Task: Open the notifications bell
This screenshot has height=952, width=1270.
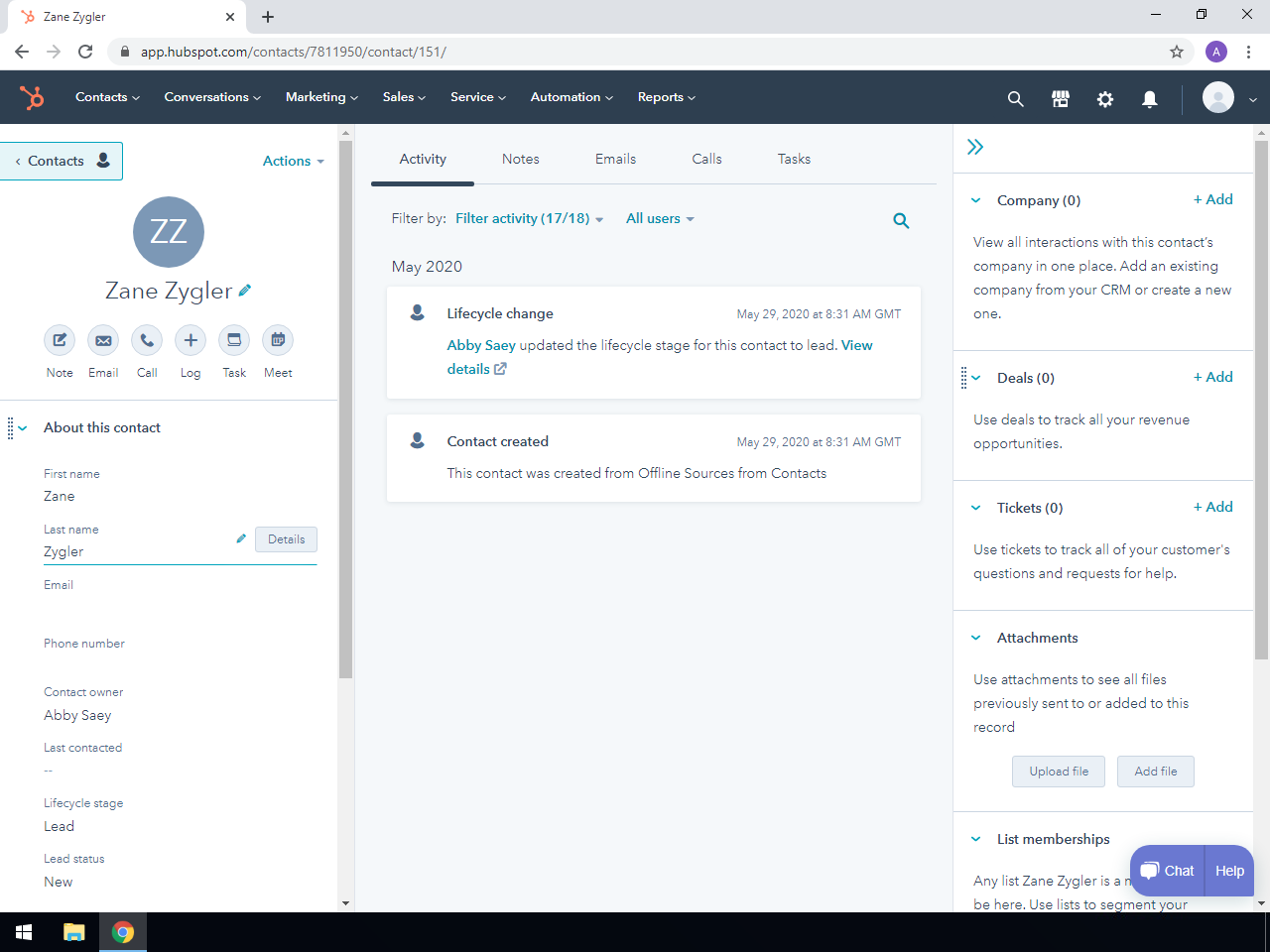Action: coord(1150,98)
